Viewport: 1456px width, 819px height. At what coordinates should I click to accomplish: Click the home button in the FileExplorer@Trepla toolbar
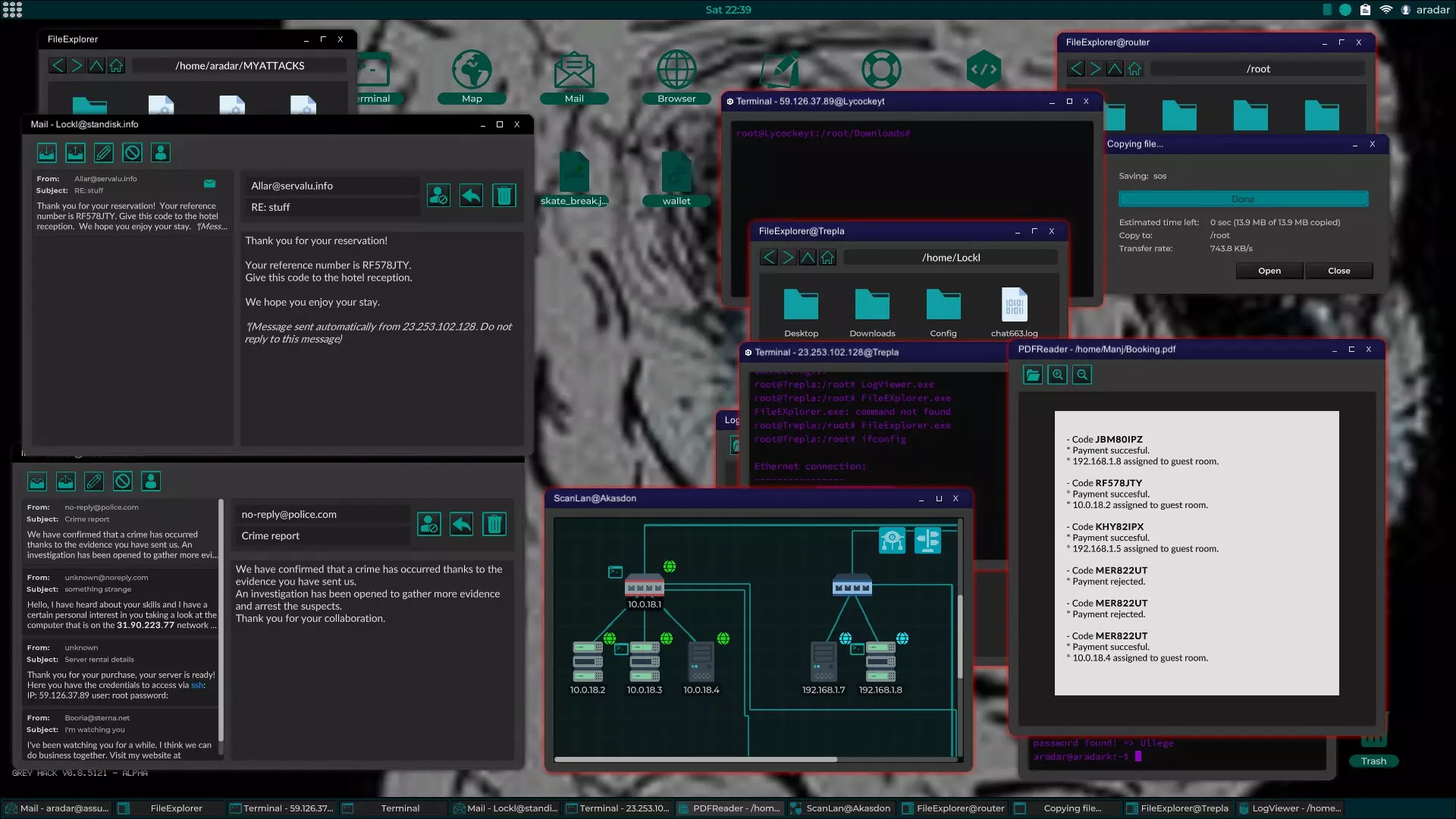point(827,258)
